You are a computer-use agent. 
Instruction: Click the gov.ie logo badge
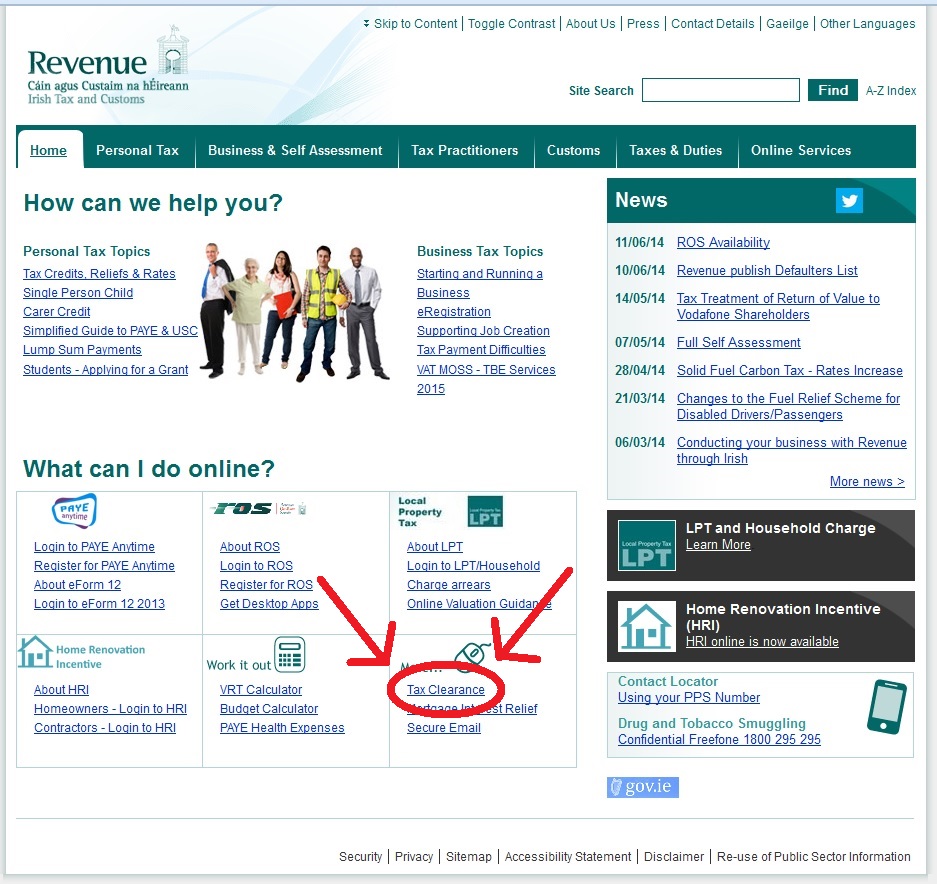(x=642, y=787)
